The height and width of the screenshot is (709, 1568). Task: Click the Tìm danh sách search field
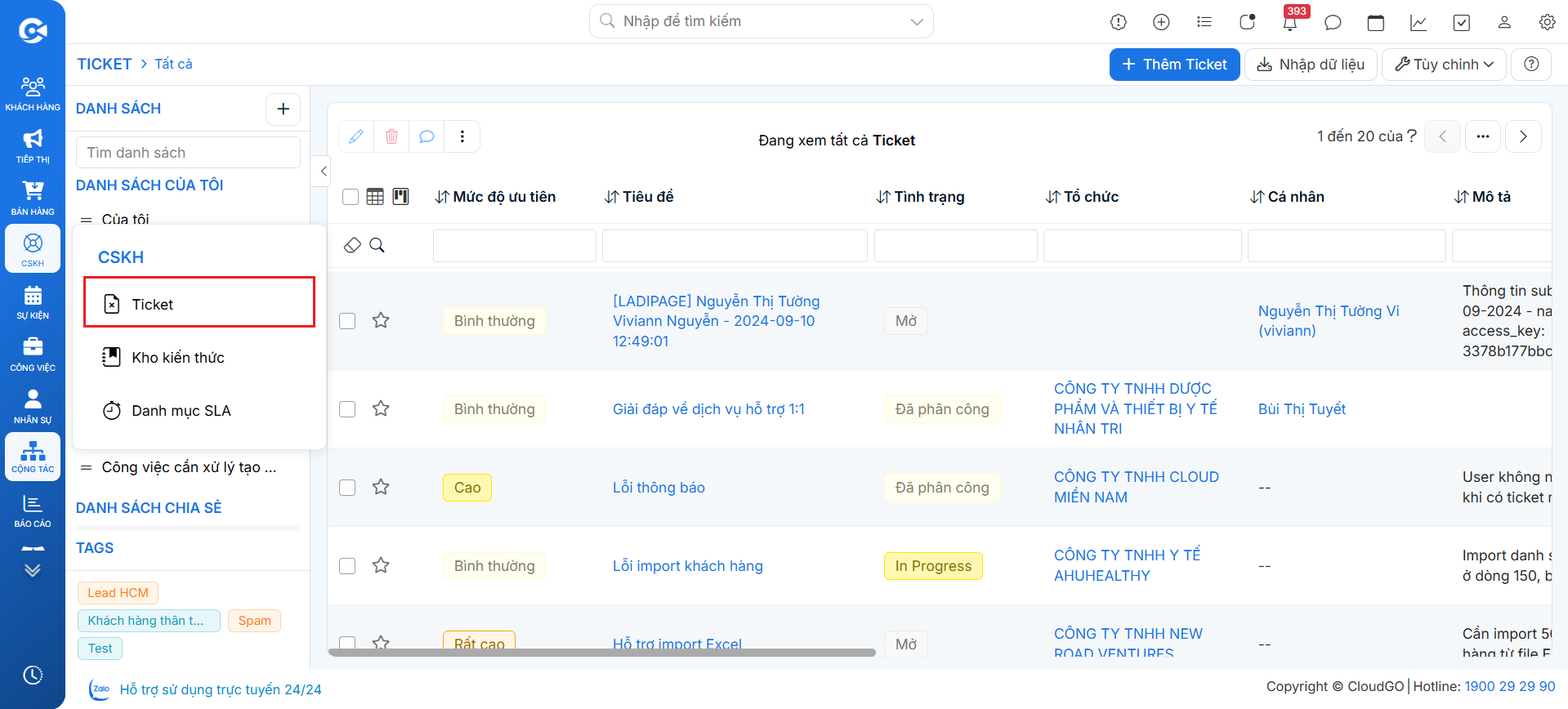click(188, 153)
